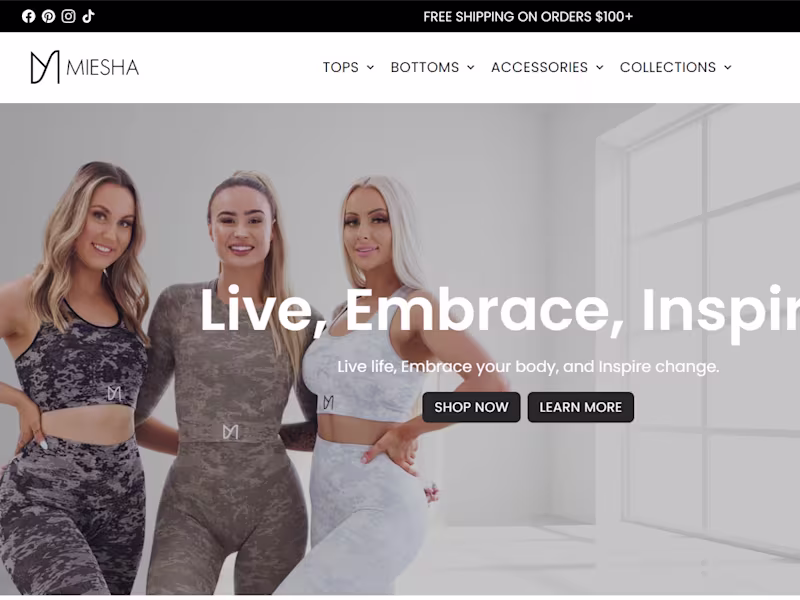Open the TOPS menu item
800x600 pixels.
tap(341, 67)
